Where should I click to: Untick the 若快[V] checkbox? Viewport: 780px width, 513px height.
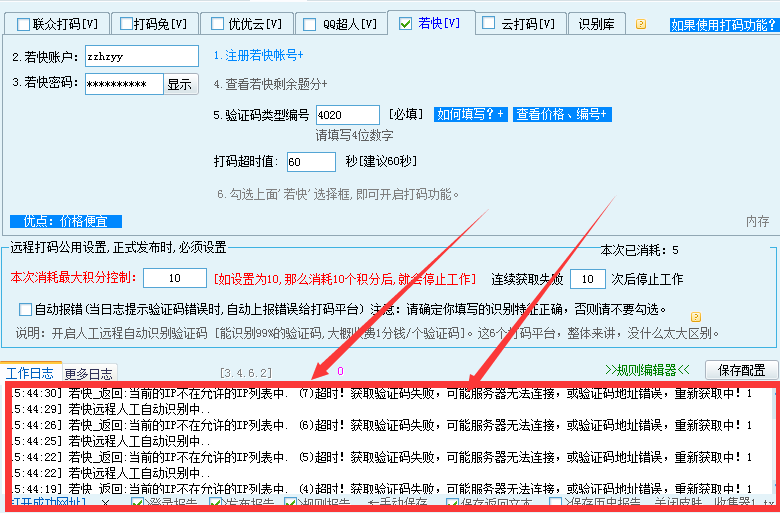pyautogui.click(x=405, y=23)
